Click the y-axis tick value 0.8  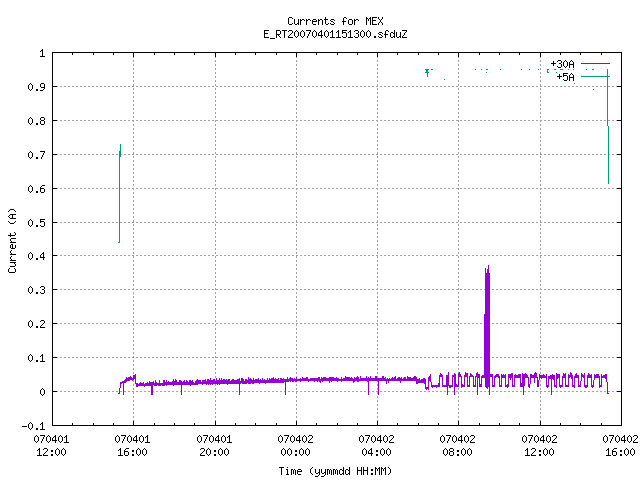tap(36, 121)
